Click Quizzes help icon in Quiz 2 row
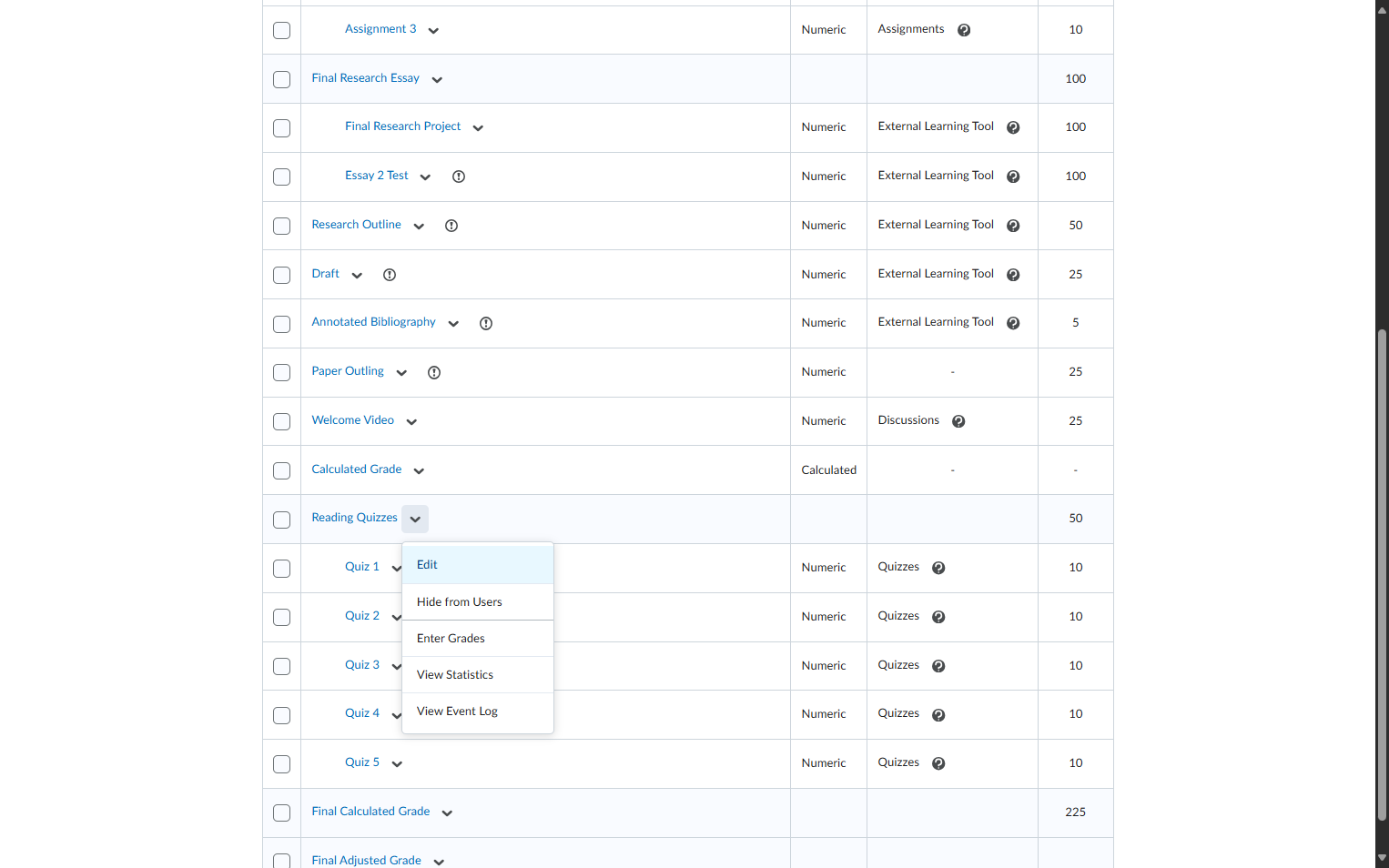The width and height of the screenshot is (1389, 868). click(x=938, y=617)
